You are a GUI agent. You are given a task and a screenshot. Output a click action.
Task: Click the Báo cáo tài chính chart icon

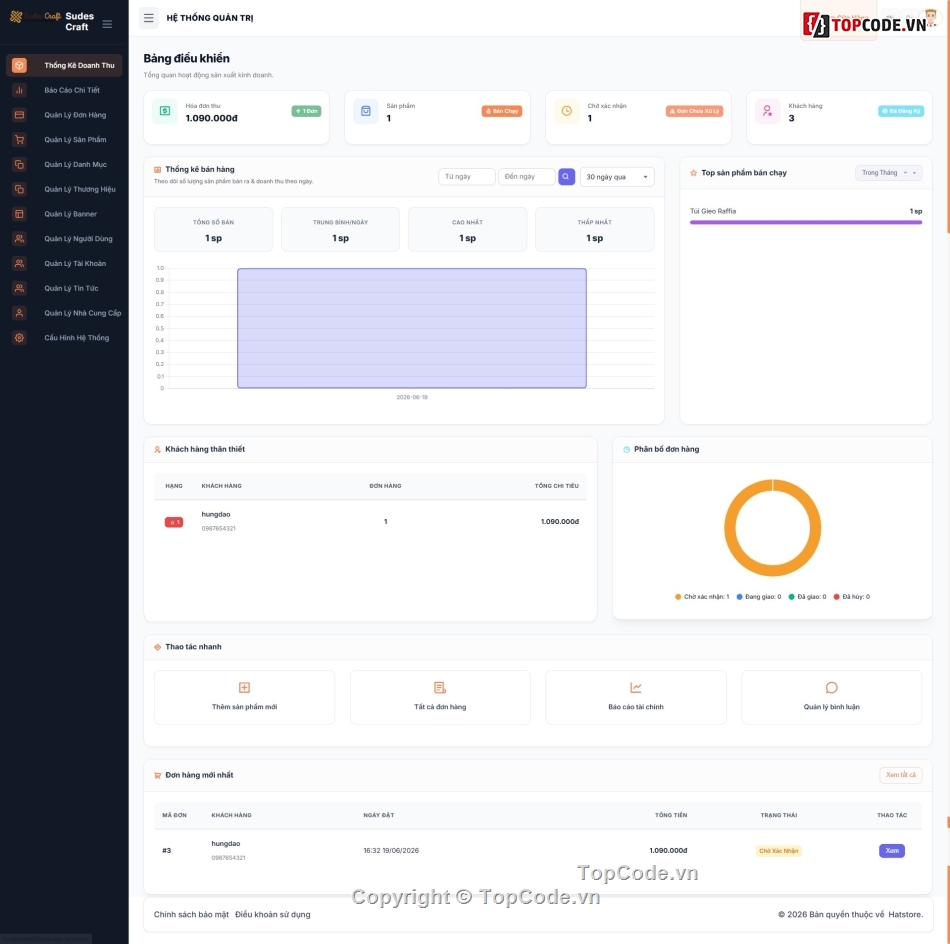click(x=636, y=688)
